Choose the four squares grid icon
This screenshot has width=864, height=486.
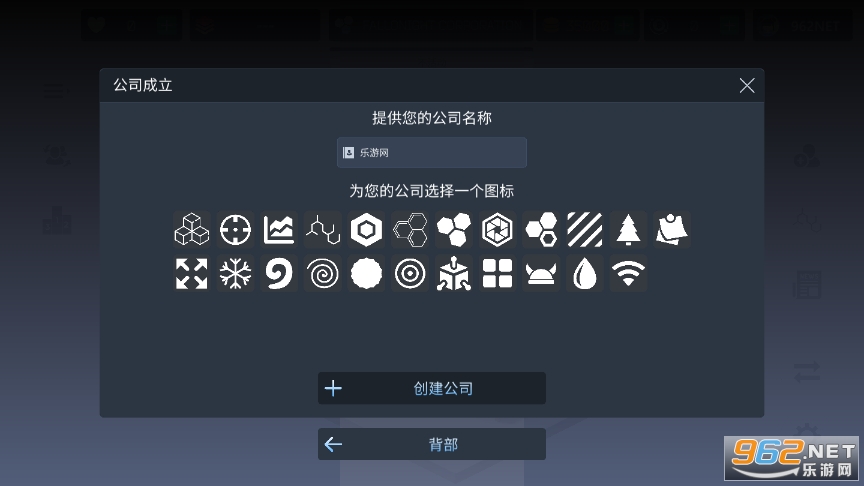pos(498,273)
